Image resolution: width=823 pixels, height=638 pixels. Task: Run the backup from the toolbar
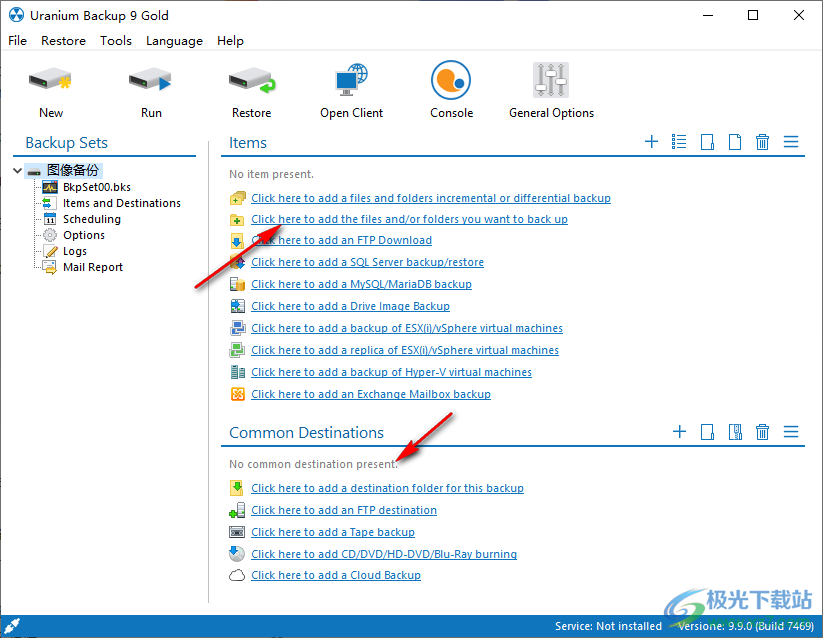(151, 82)
